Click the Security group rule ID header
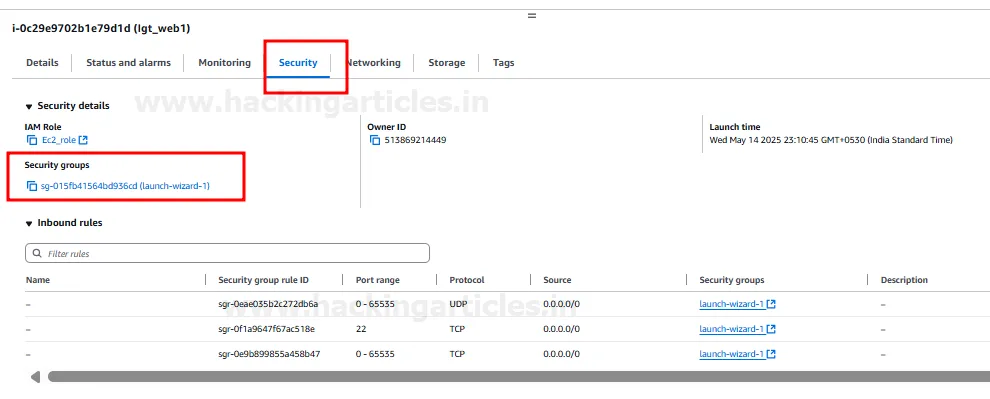This screenshot has width=990, height=399. click(263, 280)
